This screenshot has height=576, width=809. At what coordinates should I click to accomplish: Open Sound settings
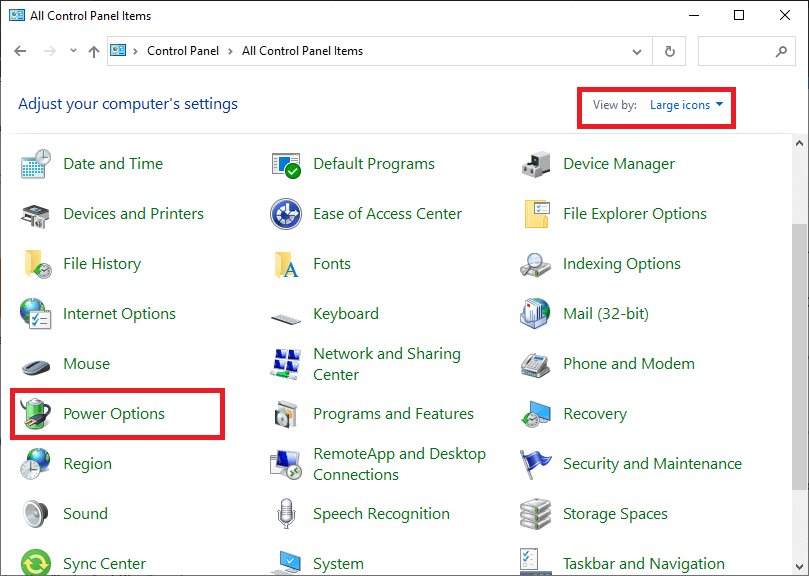[85, 513]
